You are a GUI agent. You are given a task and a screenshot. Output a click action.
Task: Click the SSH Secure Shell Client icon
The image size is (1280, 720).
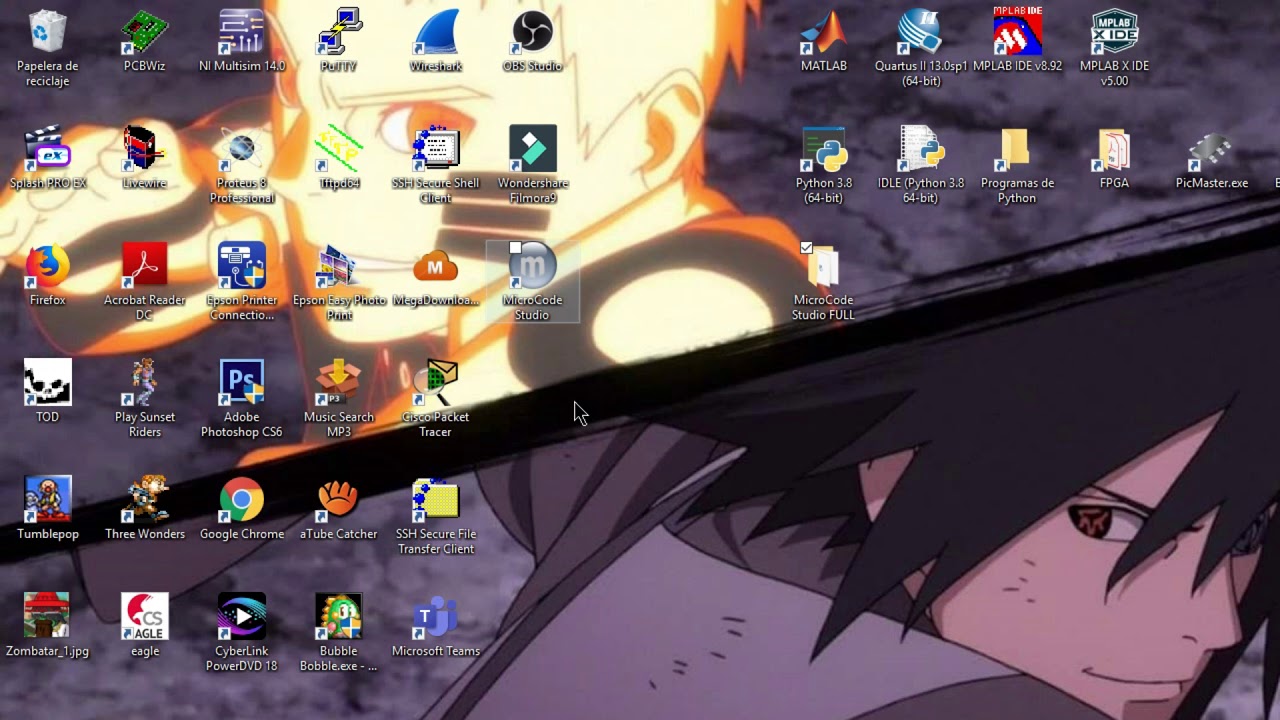pos(435,149)
